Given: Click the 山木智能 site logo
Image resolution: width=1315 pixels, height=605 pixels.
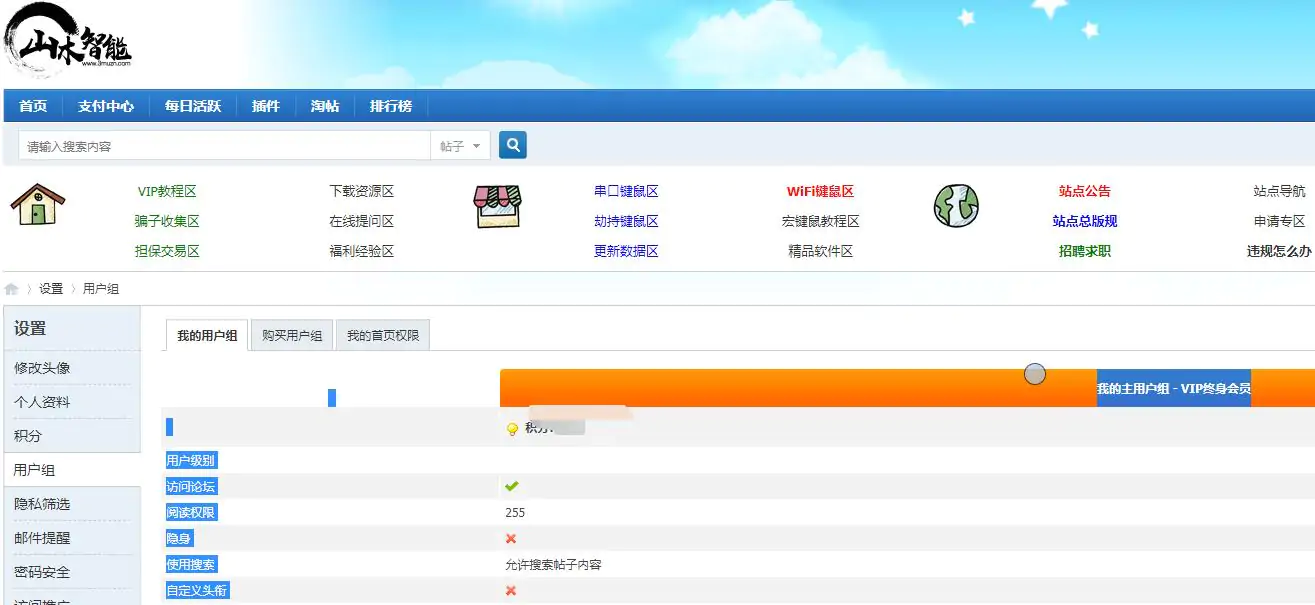Looking at the screenshot, I should coord(68,41).
